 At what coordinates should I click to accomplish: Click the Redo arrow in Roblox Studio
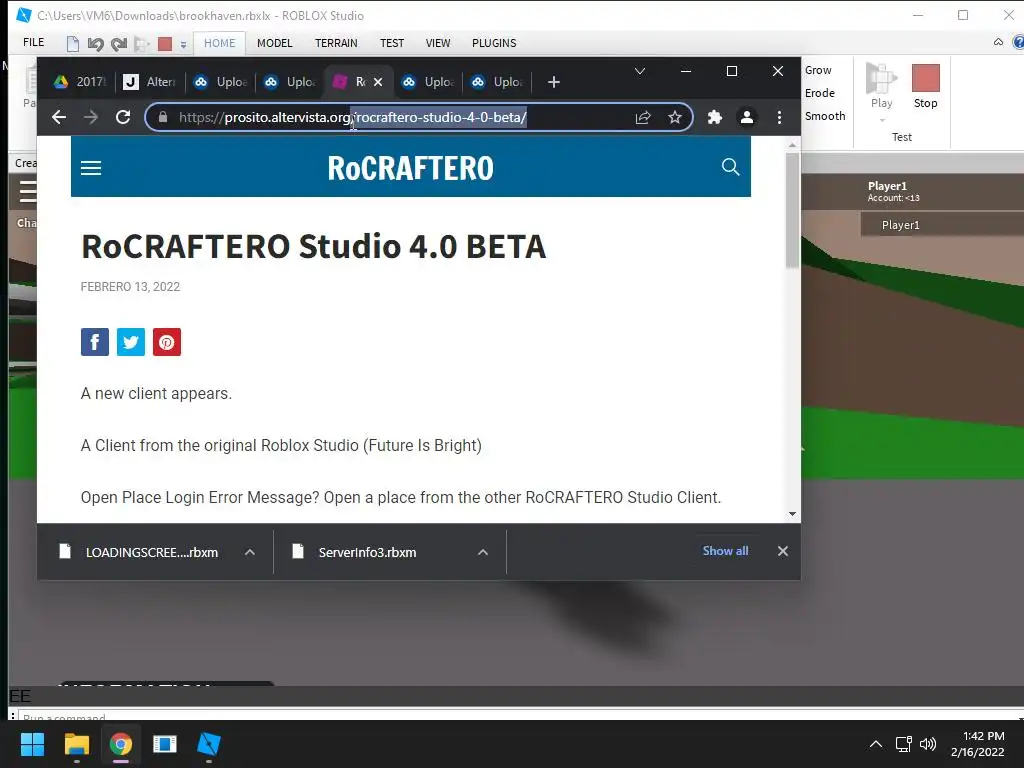coord(118,44)
